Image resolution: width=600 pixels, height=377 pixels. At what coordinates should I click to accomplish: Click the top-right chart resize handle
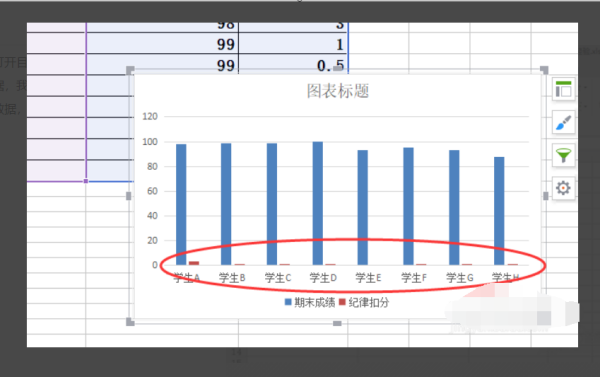point(544,70)
